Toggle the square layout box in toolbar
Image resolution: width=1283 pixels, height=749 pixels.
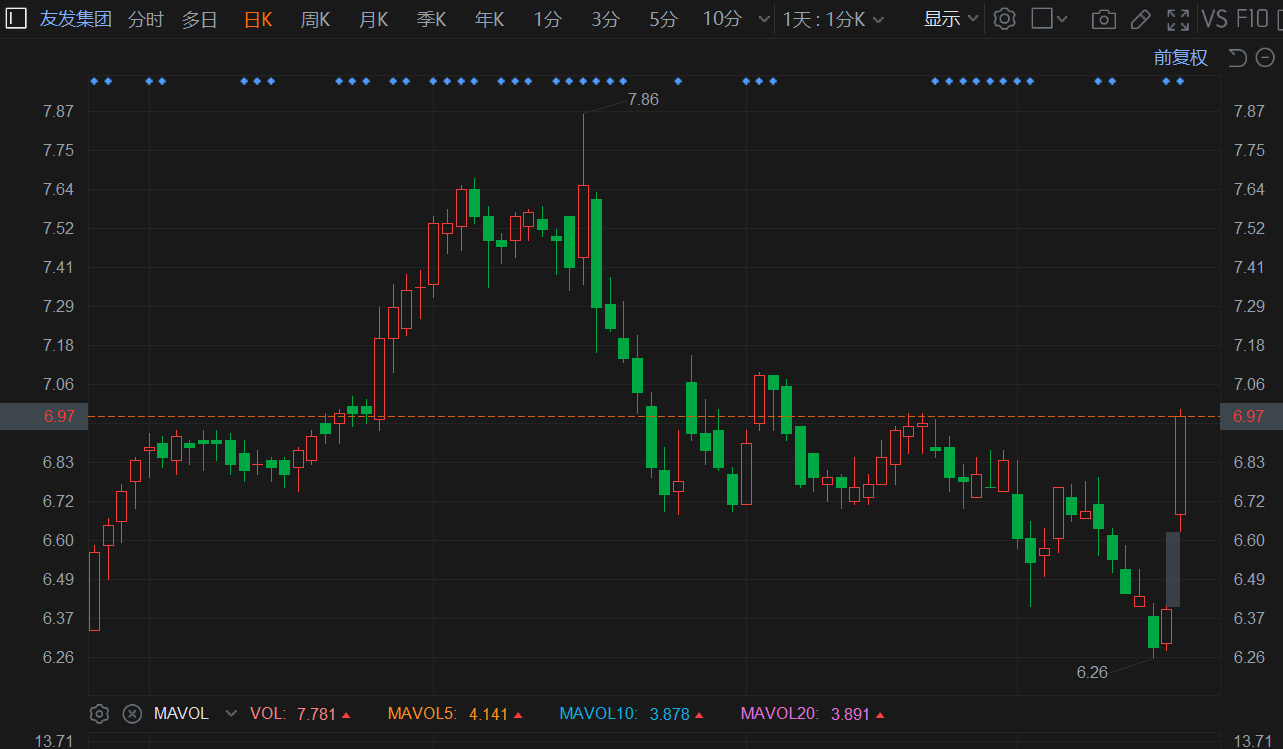[1042, 19]
